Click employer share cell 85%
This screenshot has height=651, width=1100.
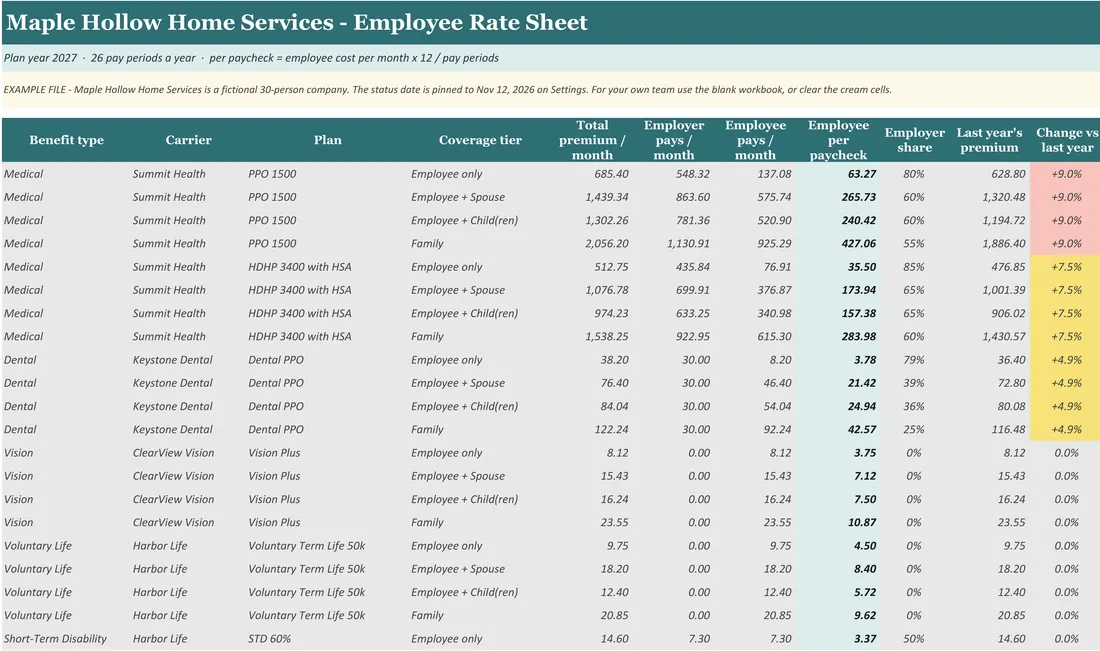(x=913, y=267)
